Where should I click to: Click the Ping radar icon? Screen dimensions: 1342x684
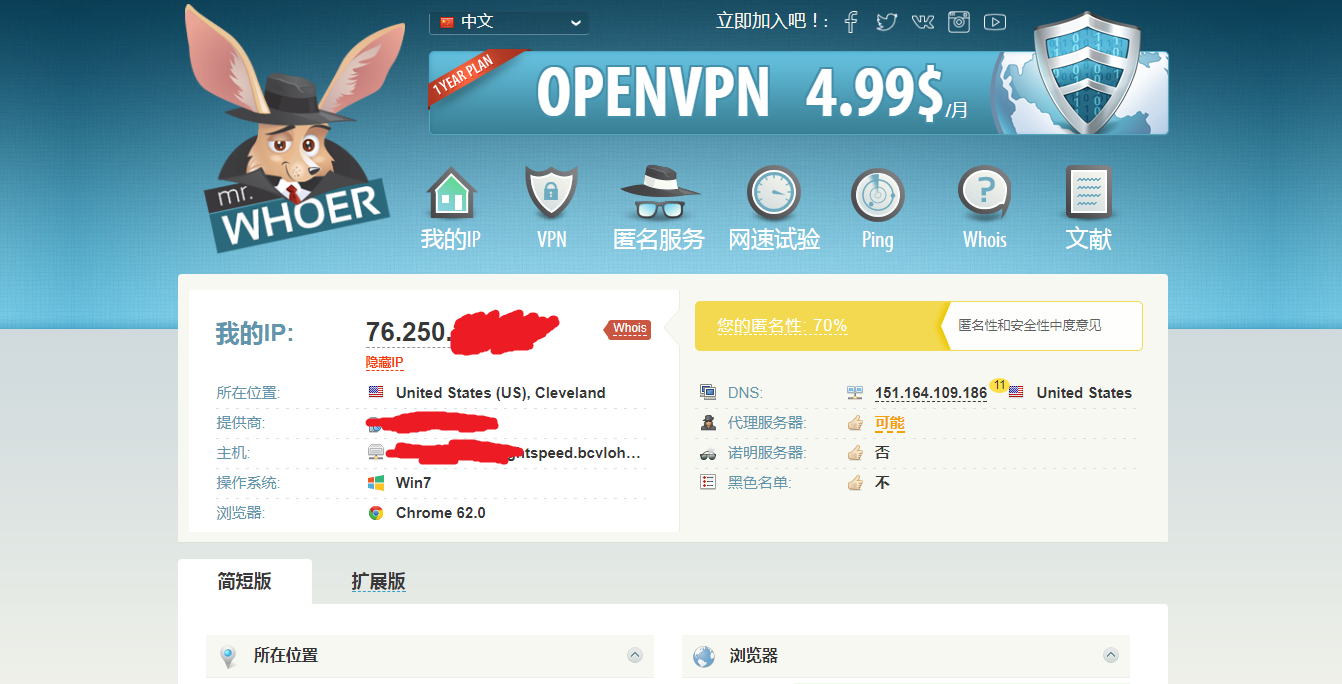878,194
